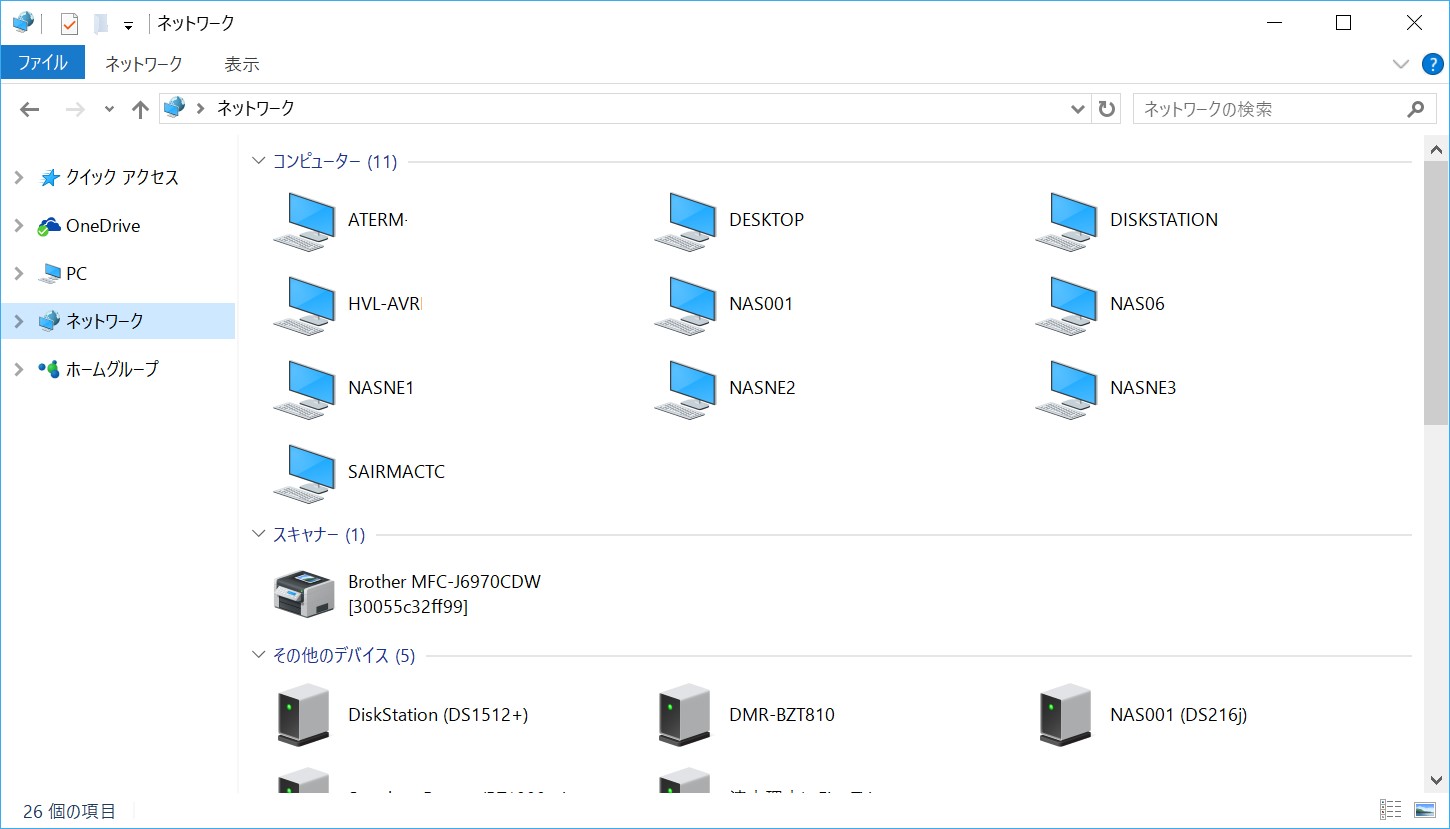Switch to the 表示 ribbon tab
This screenshot has height=829, width=1450.
[x=241, y=63]
